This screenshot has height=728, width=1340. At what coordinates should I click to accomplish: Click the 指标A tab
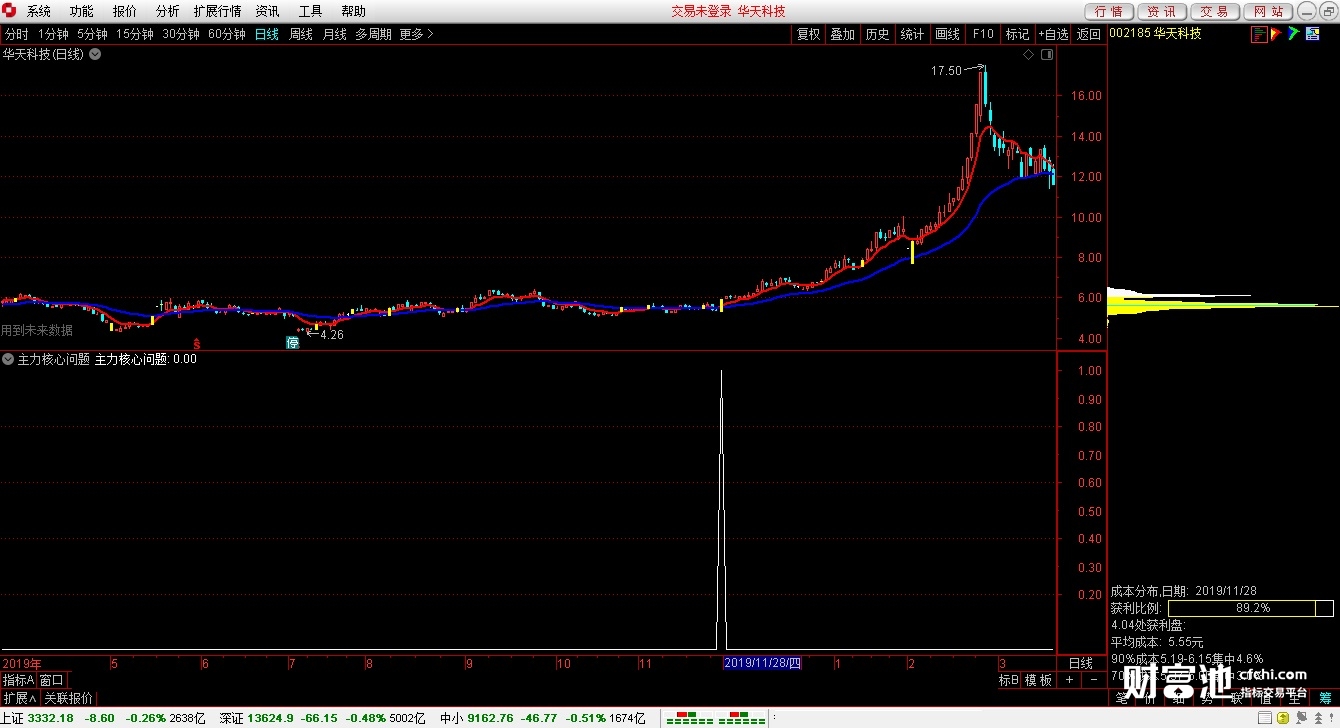pos(18,680)
